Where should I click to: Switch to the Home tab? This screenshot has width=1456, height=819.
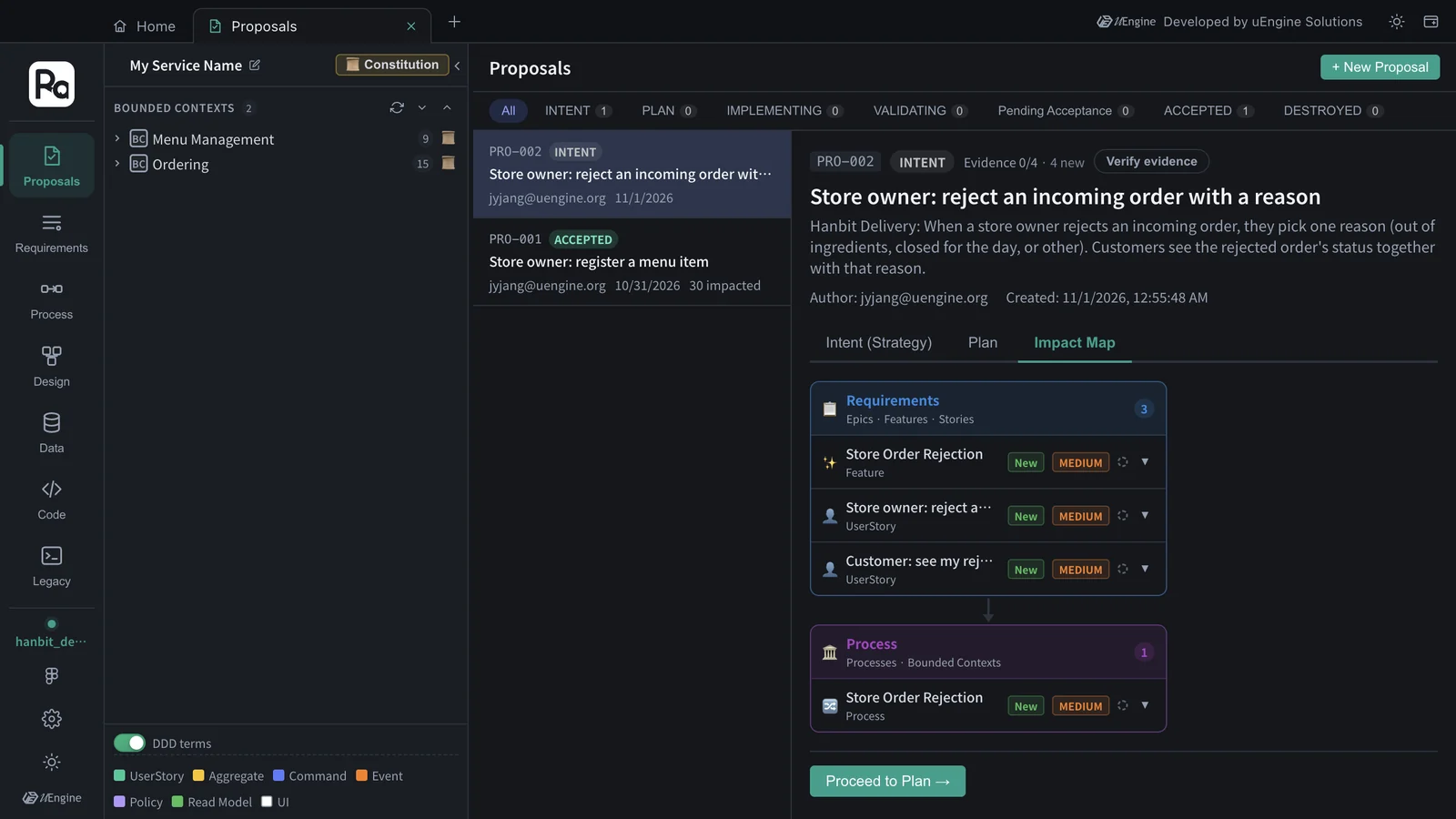pyautogui.click(x=145, y=26)
